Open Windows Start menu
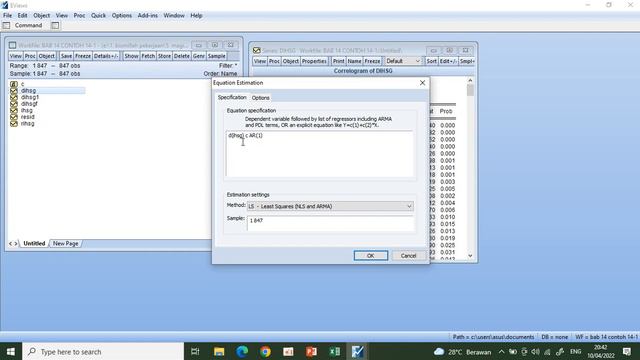Viewport: 640px width, 360px height. pyautogui.click(x=11, y=351)
